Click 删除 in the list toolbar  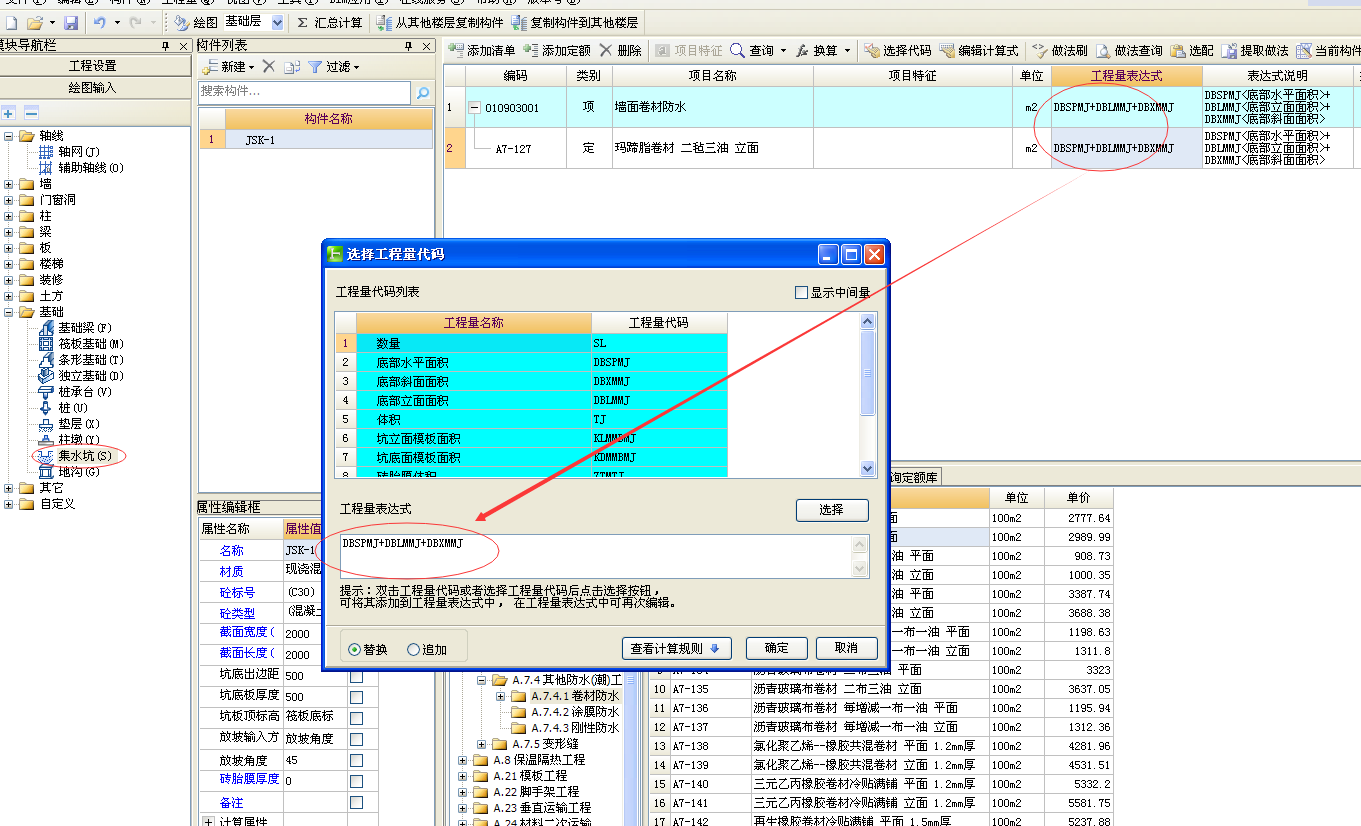click(x=621, y=50)
